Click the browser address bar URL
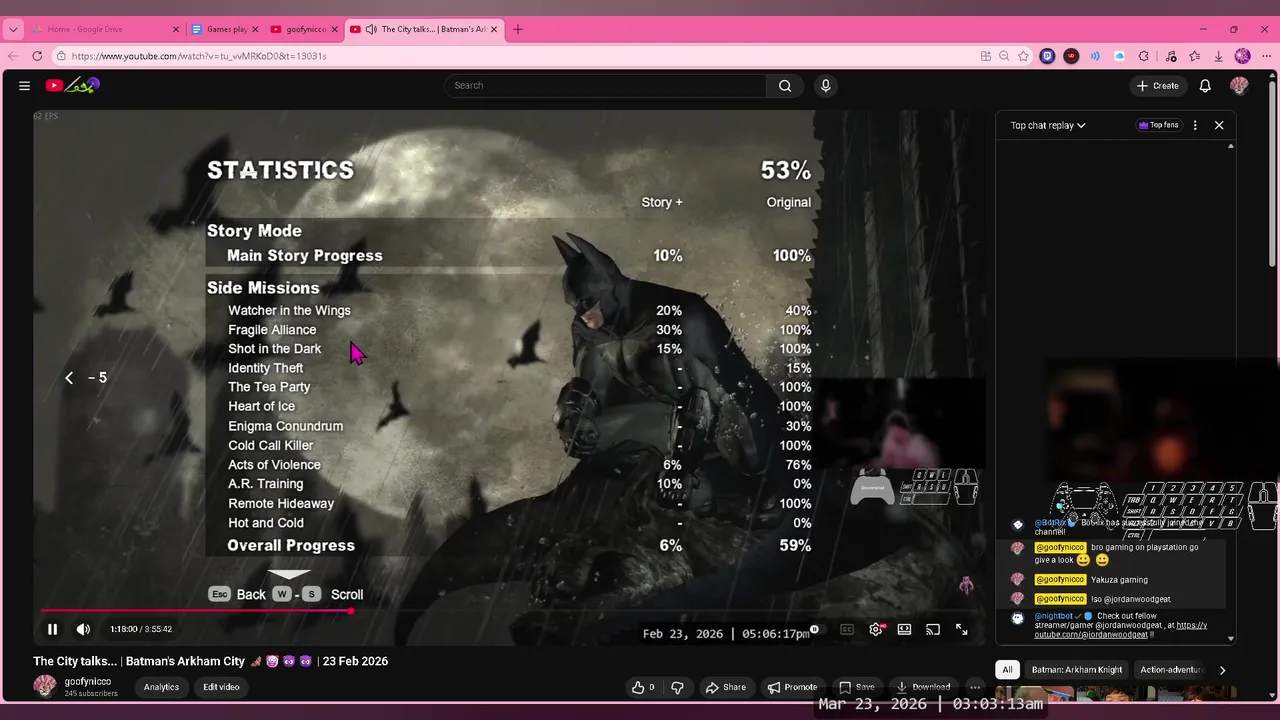 point(199,56)
